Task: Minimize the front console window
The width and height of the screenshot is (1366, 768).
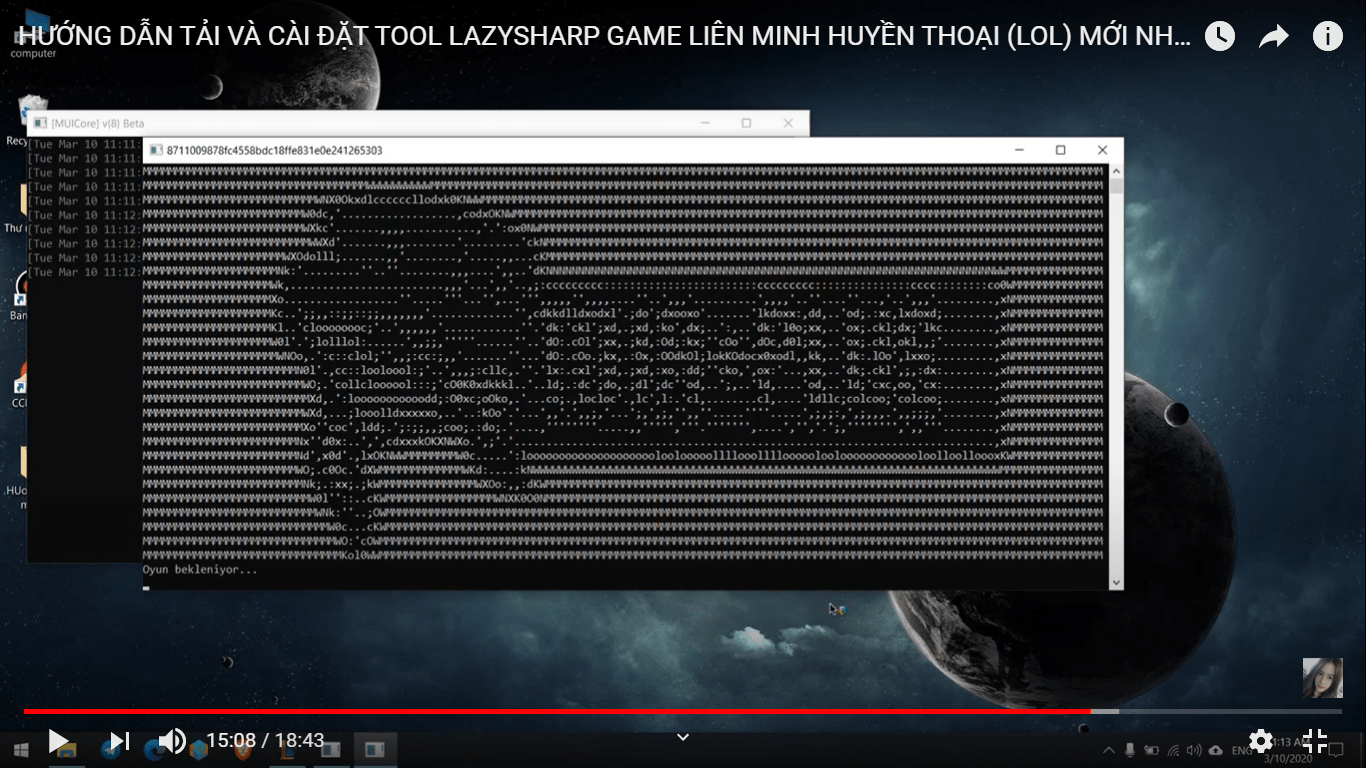Action: coord(1019,150)
